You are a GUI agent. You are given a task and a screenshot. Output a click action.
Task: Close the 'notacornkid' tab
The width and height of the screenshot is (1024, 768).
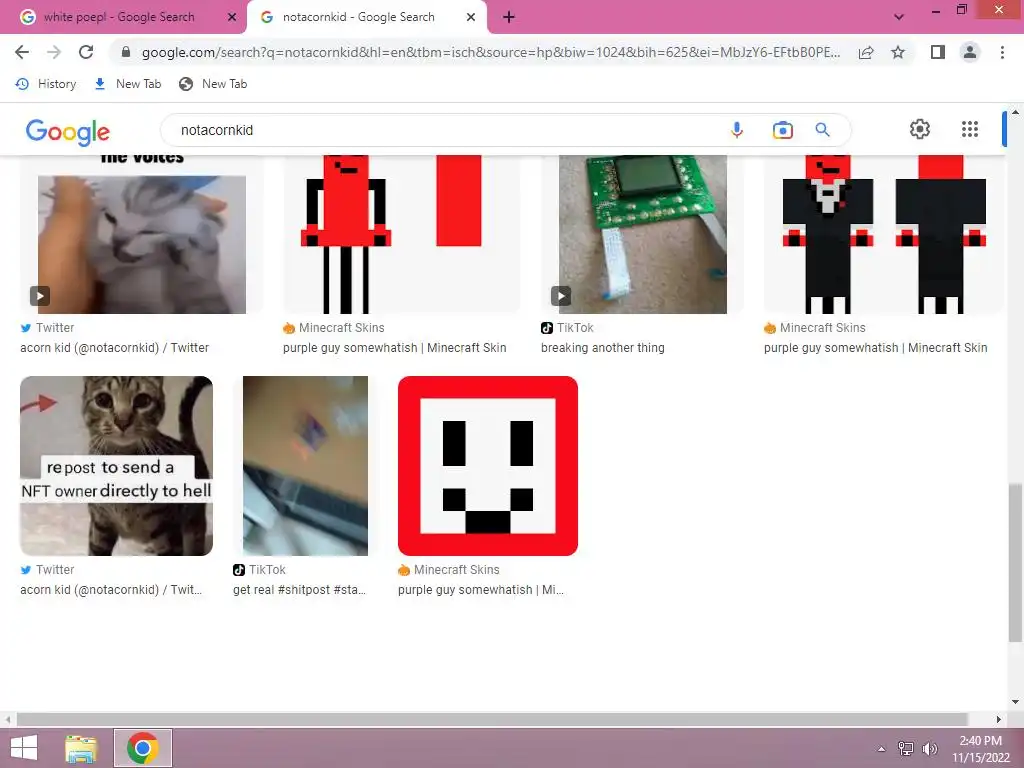(471, 17)
